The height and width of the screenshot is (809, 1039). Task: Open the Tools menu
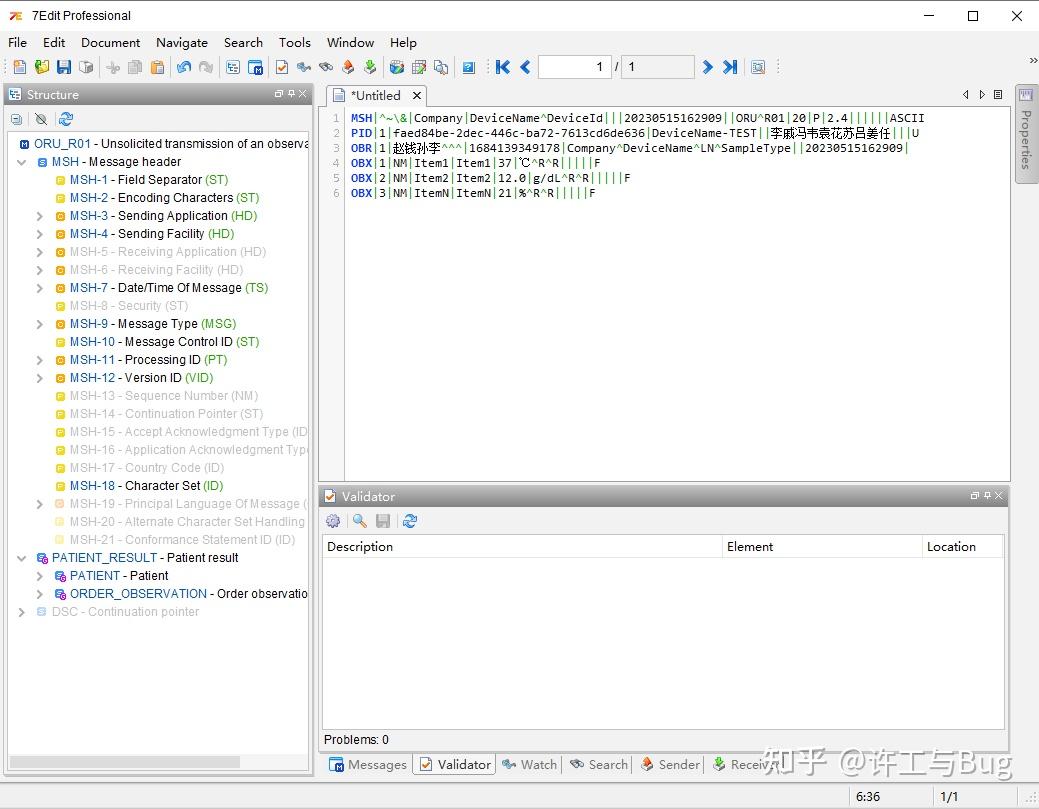[x=294, y=42]
